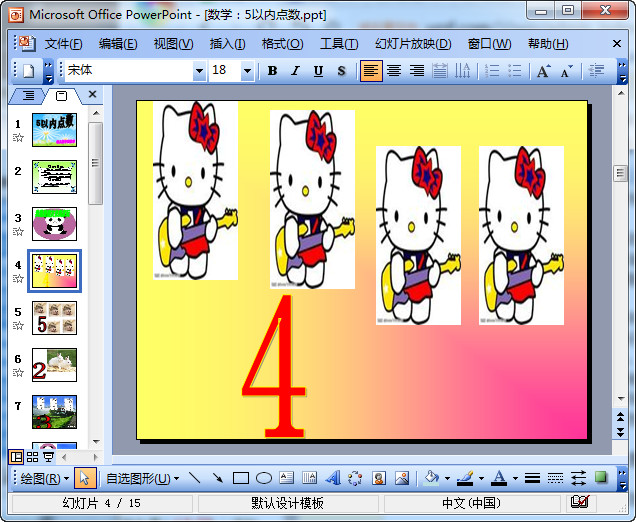Switch to the Slides thumbnail tab
Viewport: 636px width, 522px height.
click(61, 96)
